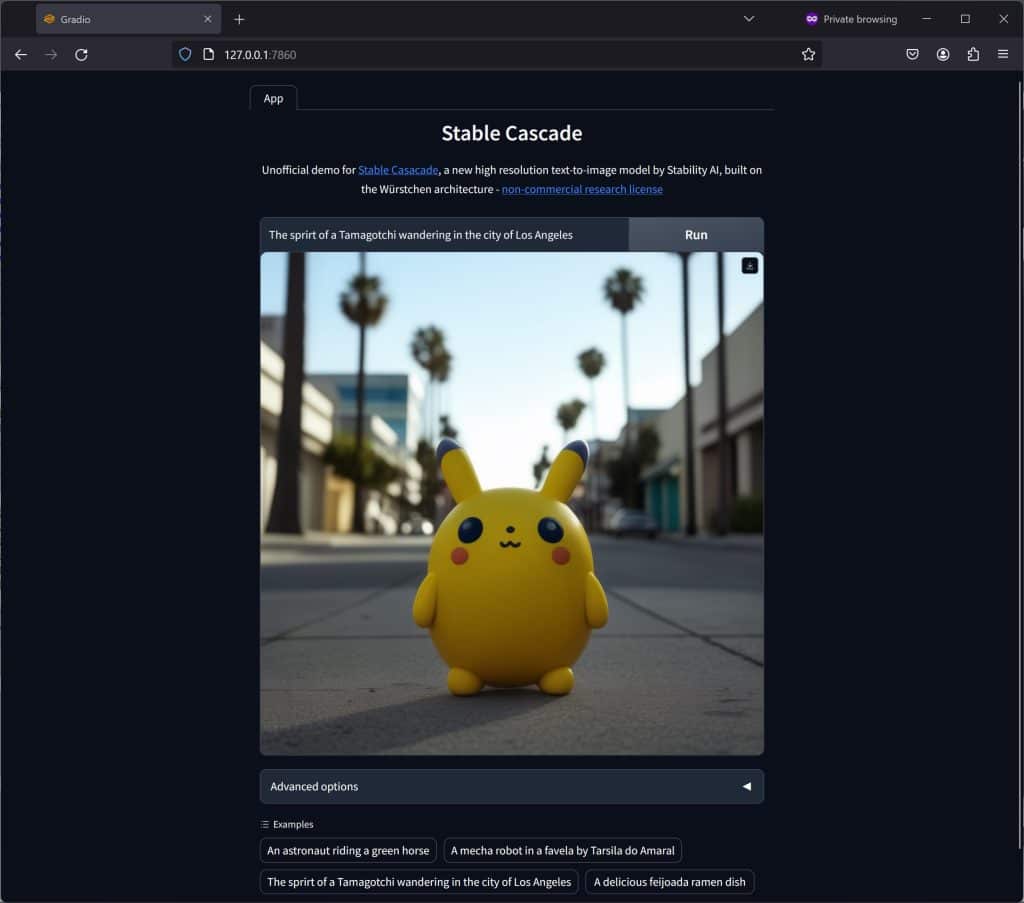Select the Gradio browser tab
This screenshot has height=903, width=1024.
pyautogui.click(x=128, y=20)
